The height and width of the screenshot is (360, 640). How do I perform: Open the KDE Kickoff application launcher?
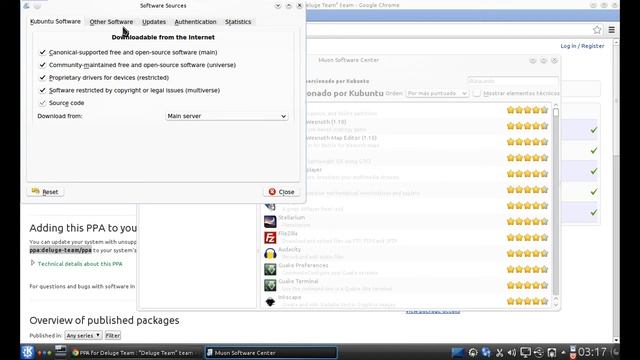tap(27, 352)
